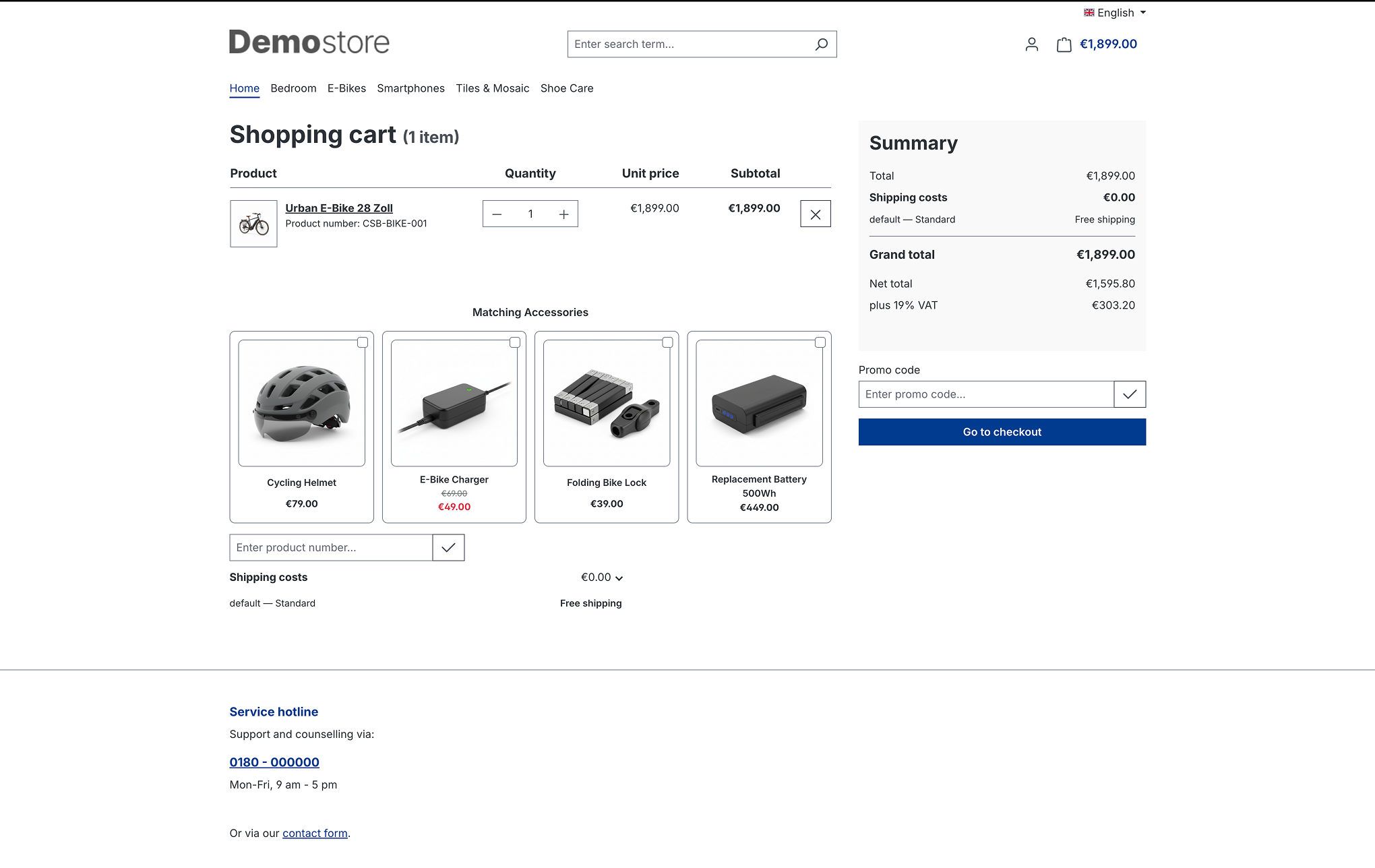This screenshot has width=1375, height=868.
Task: Open the Urban E-Bike product thumbnail
Action: pos(253,224)
